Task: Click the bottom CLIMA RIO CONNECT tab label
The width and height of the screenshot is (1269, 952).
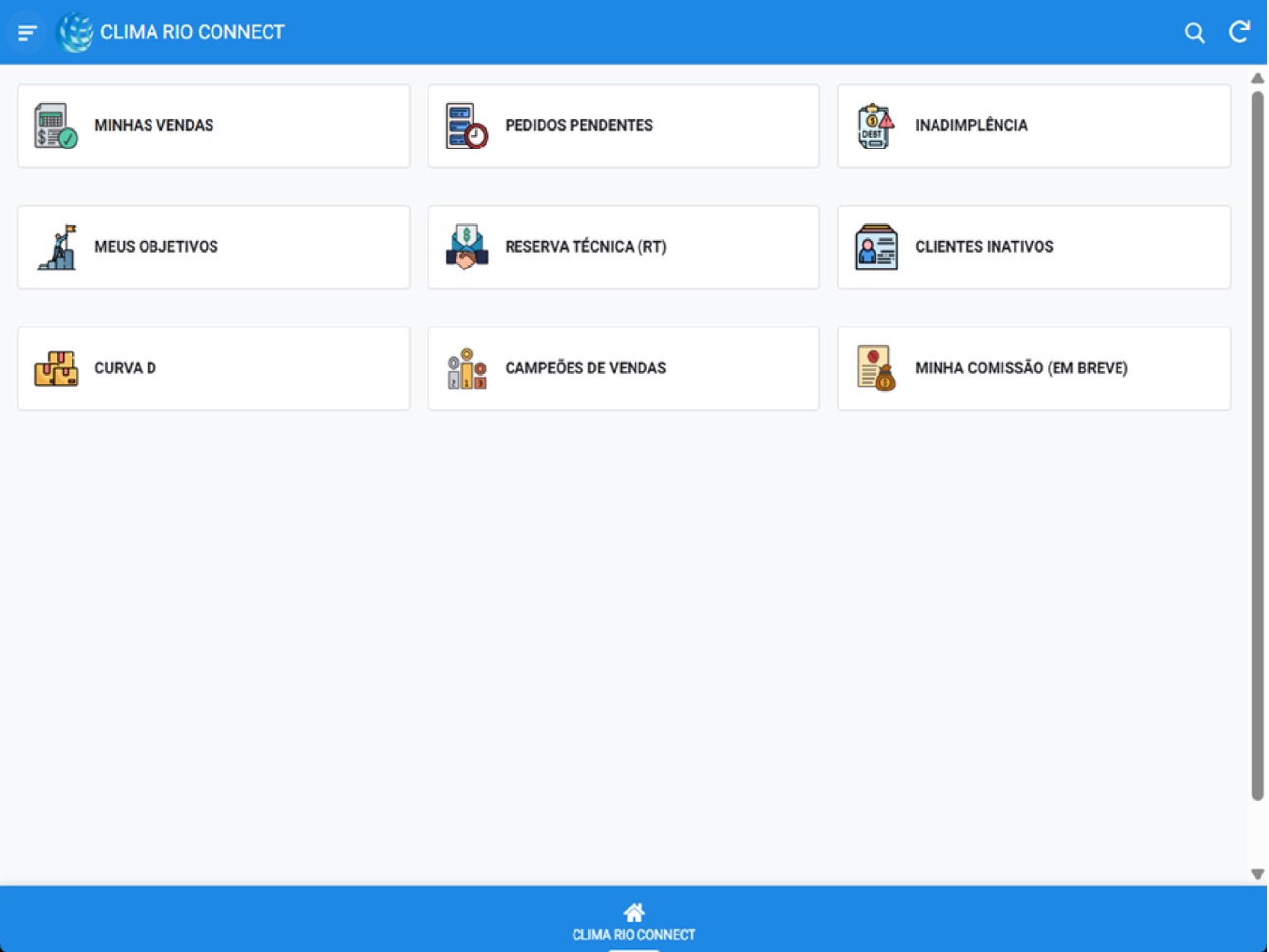Action: point(634,935)
